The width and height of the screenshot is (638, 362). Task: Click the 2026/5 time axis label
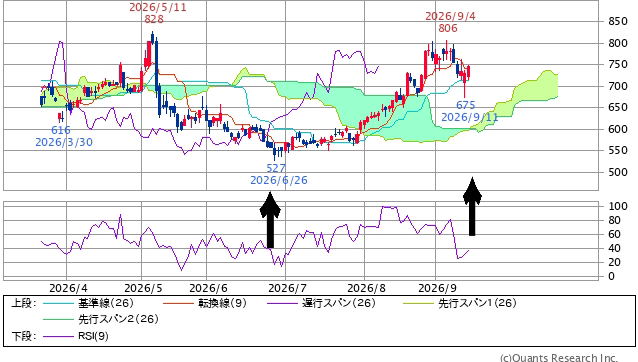coord(143,288)
